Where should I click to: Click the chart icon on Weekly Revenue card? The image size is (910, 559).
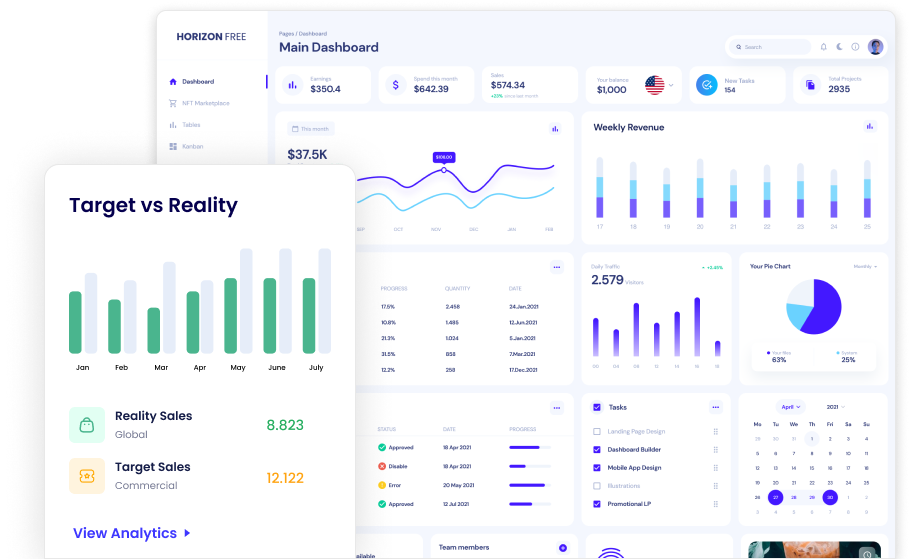tap(869, 126)
